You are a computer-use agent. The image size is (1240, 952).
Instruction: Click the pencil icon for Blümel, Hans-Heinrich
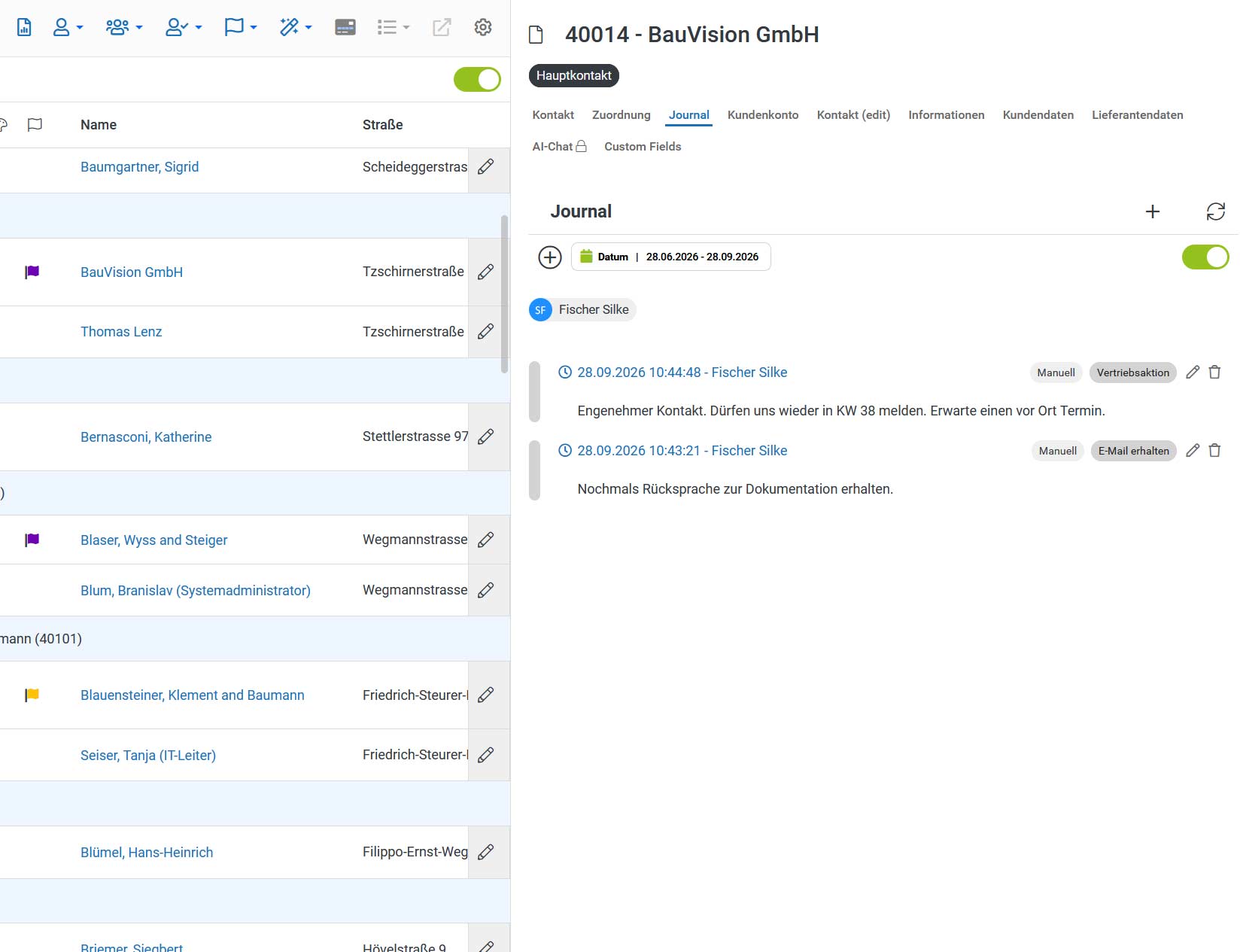tap(486, 852)
